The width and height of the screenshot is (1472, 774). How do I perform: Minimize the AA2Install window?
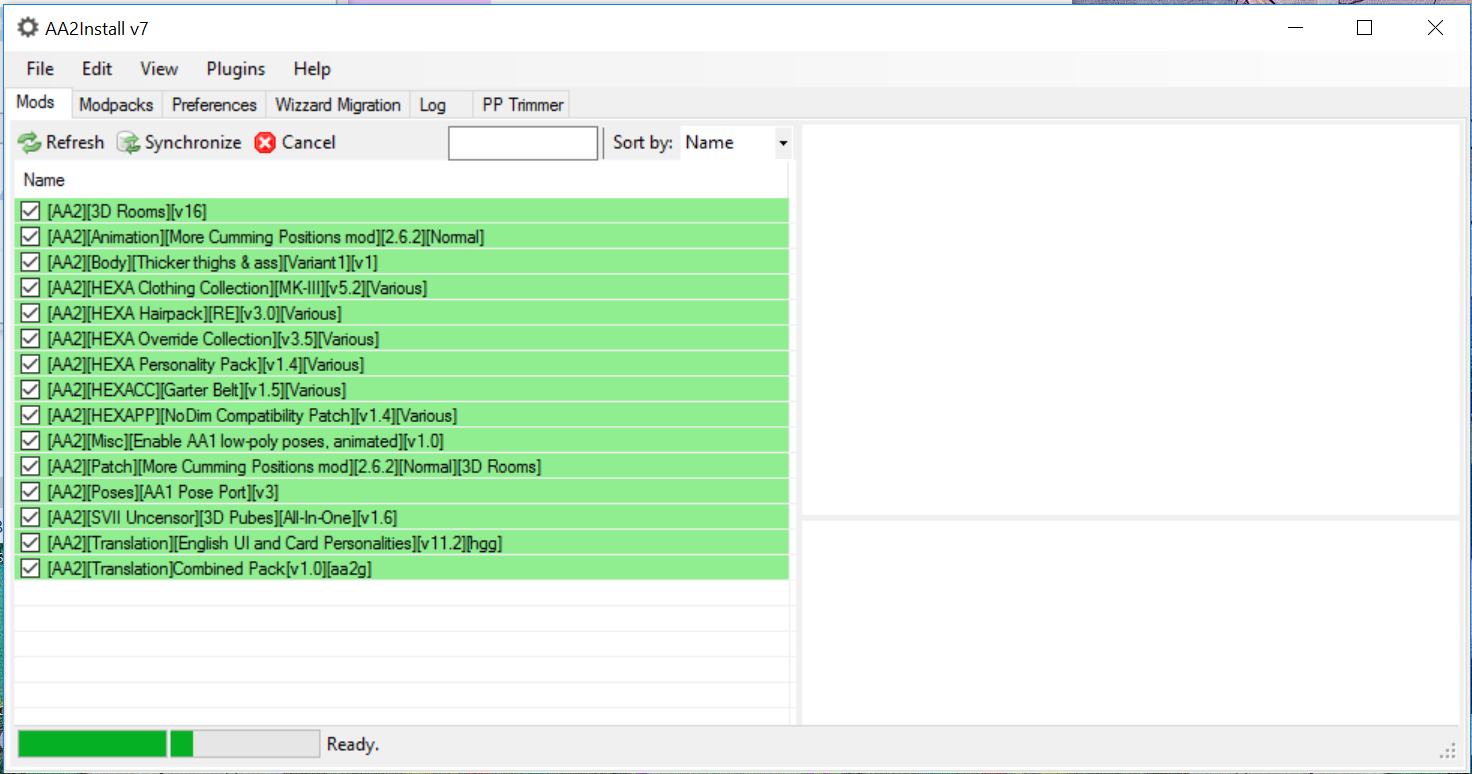(x=1294, y=28)
